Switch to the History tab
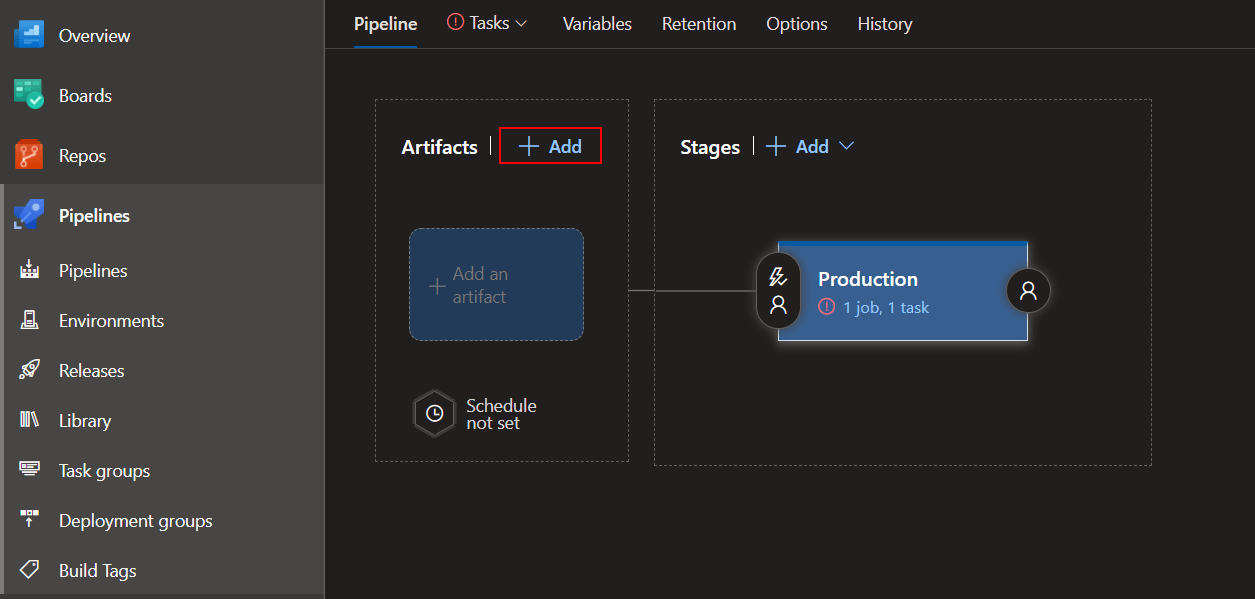 tap(884, 23)
